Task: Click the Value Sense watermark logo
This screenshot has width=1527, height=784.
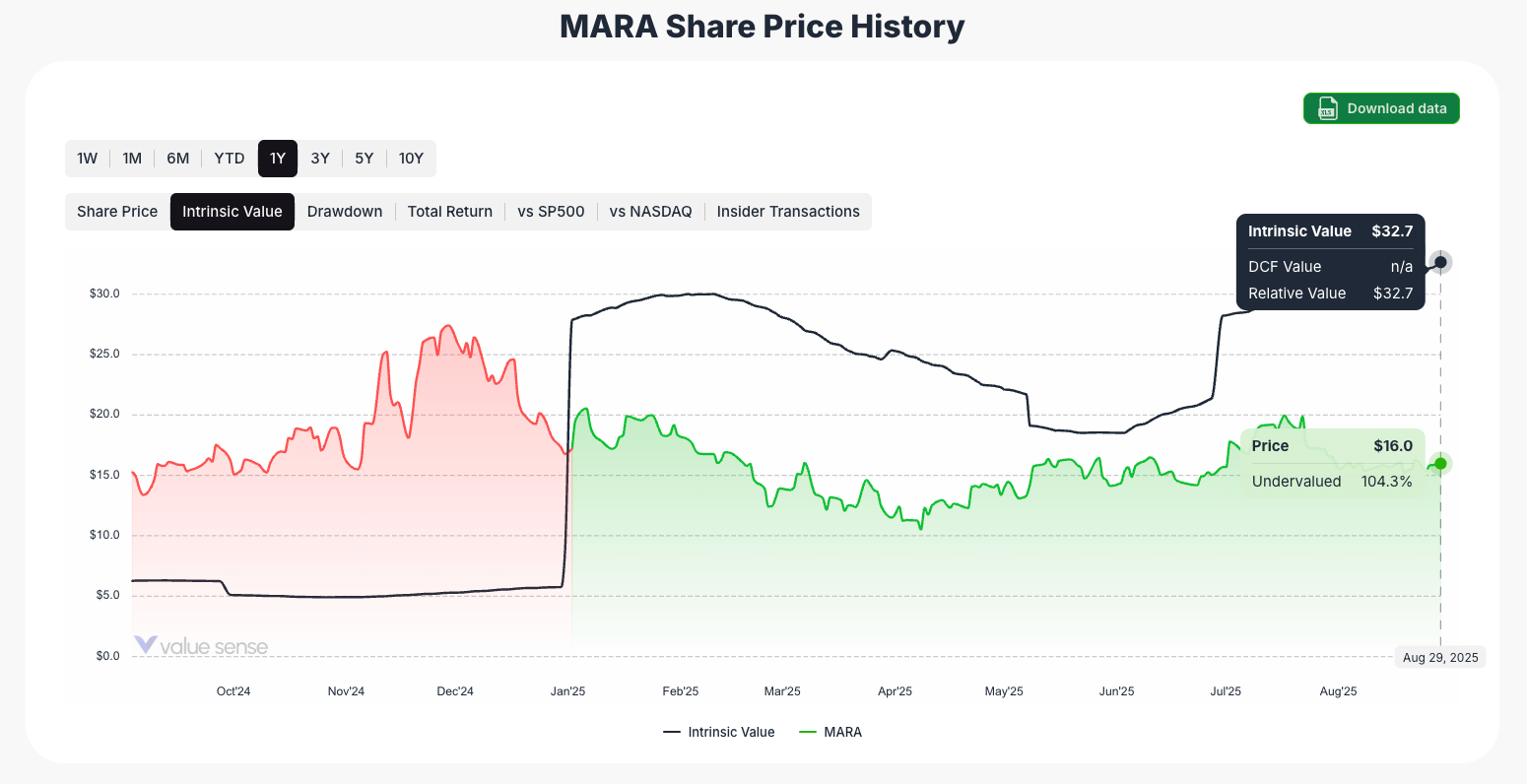Action: click(x=201, y=646)
